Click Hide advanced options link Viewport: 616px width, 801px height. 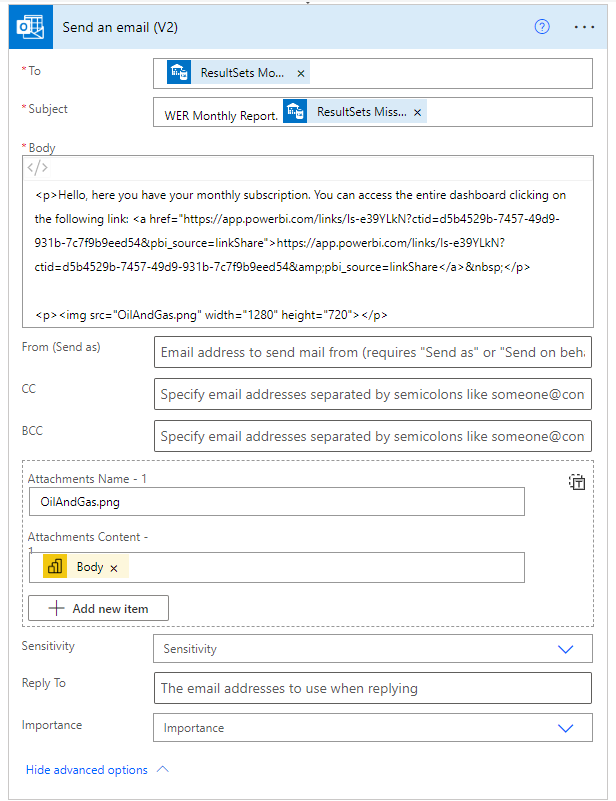click(x=87, y=769)
